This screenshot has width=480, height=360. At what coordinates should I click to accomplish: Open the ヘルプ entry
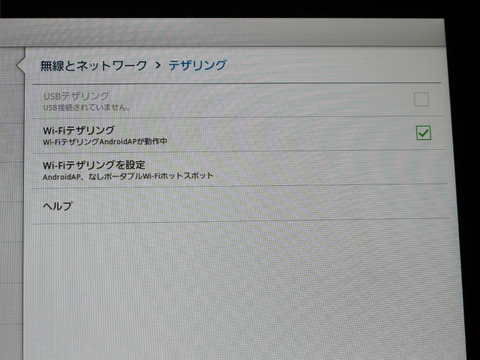coord(240,205)
